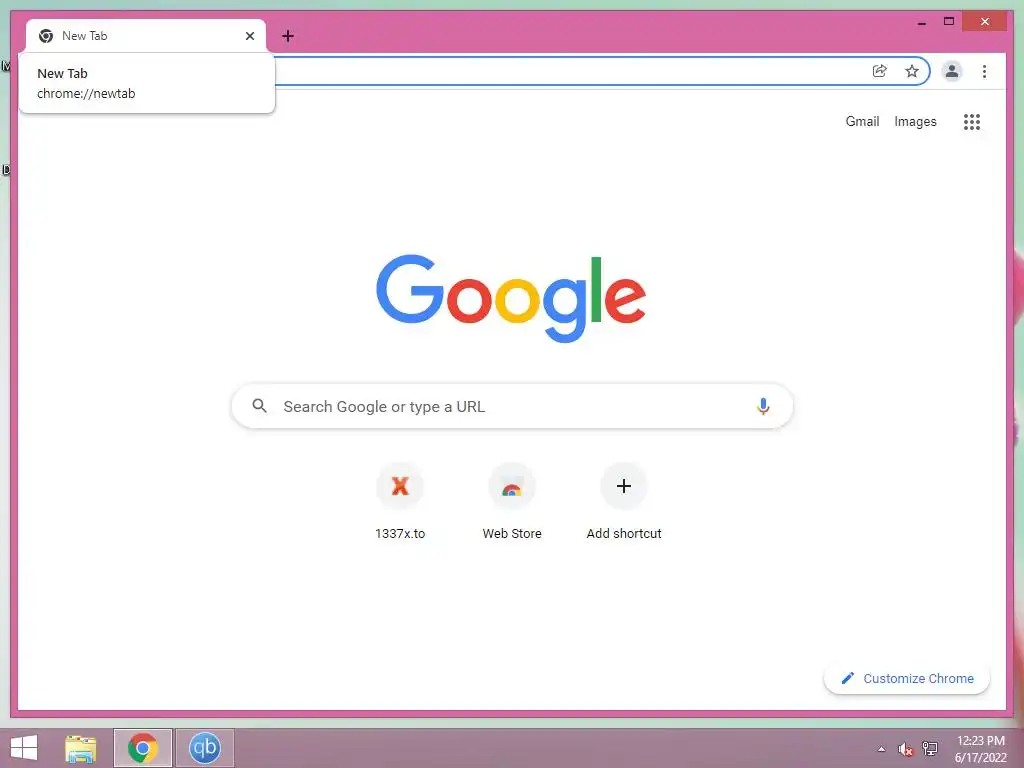Show hidden system tray icons

pos(881,749)
